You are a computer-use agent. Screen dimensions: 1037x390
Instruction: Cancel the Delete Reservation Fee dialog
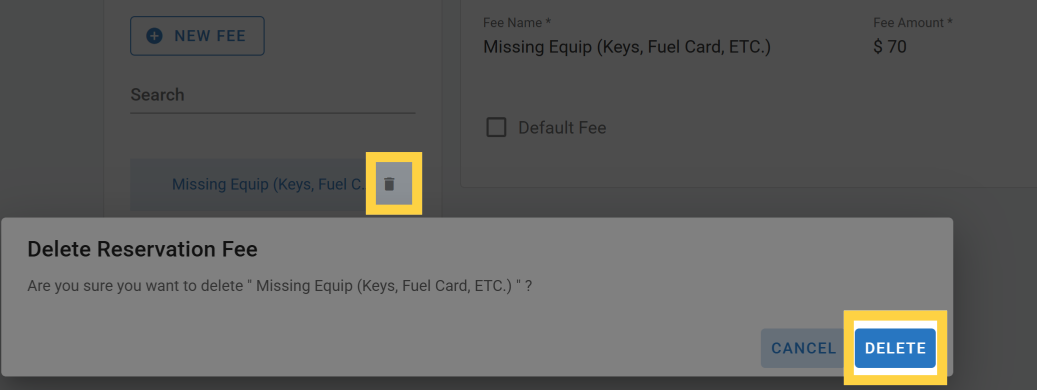click(804, 348)
